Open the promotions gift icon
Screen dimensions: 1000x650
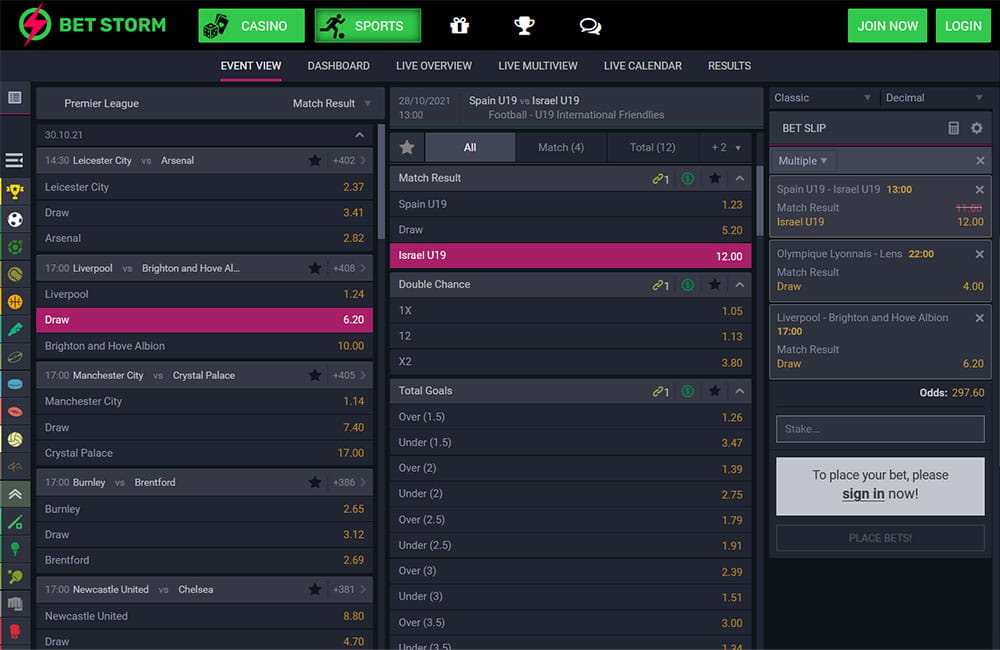coord(459,26)
